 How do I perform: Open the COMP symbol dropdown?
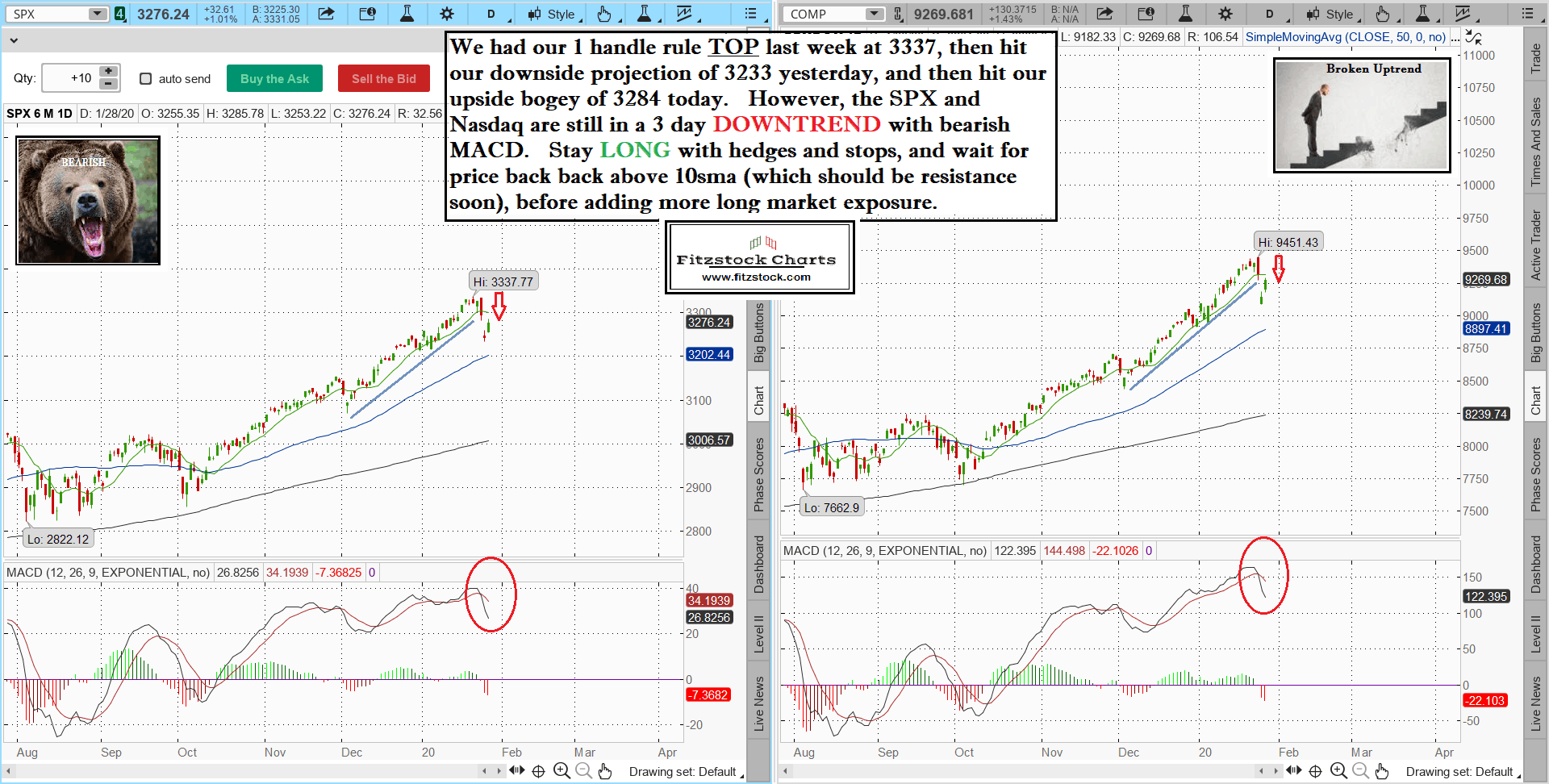(875, 14)
